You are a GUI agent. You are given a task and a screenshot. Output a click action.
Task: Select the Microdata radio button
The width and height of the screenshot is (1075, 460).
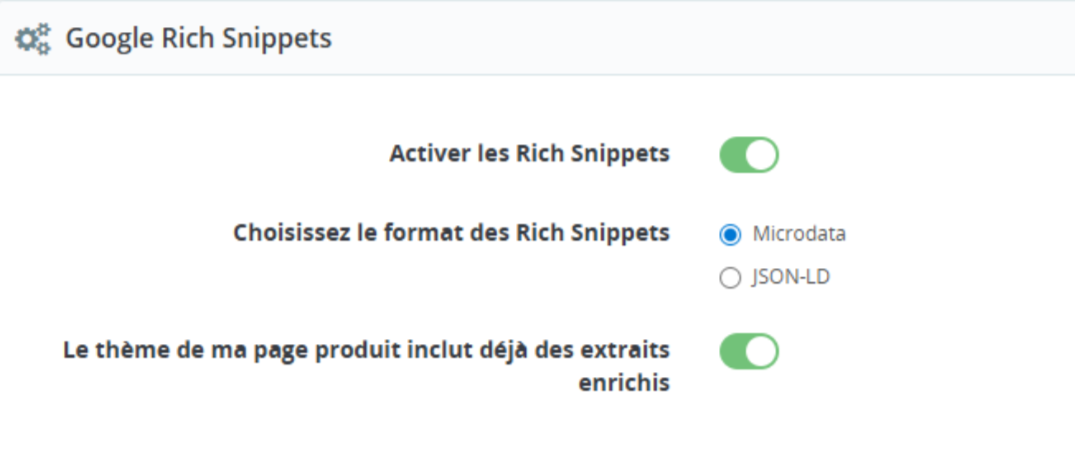[x=730, y=235]
